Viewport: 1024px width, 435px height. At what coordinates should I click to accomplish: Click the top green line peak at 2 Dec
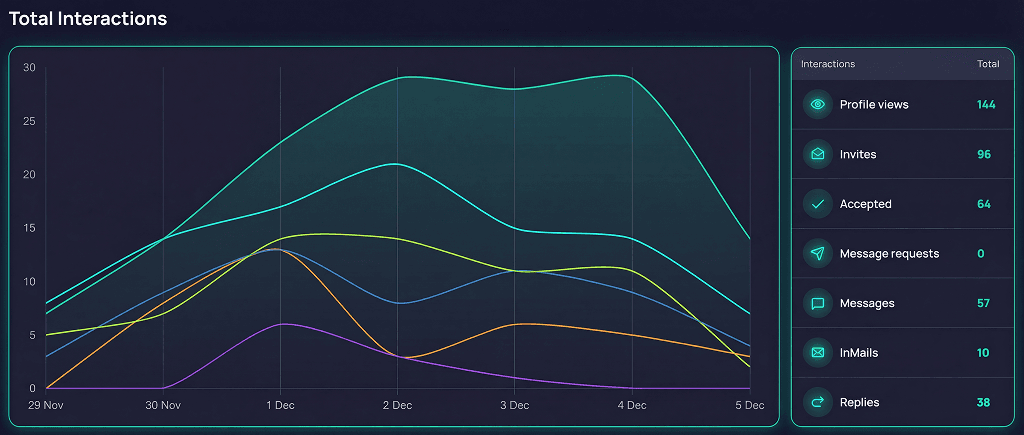pyautogui.click(x=397, y=78)
